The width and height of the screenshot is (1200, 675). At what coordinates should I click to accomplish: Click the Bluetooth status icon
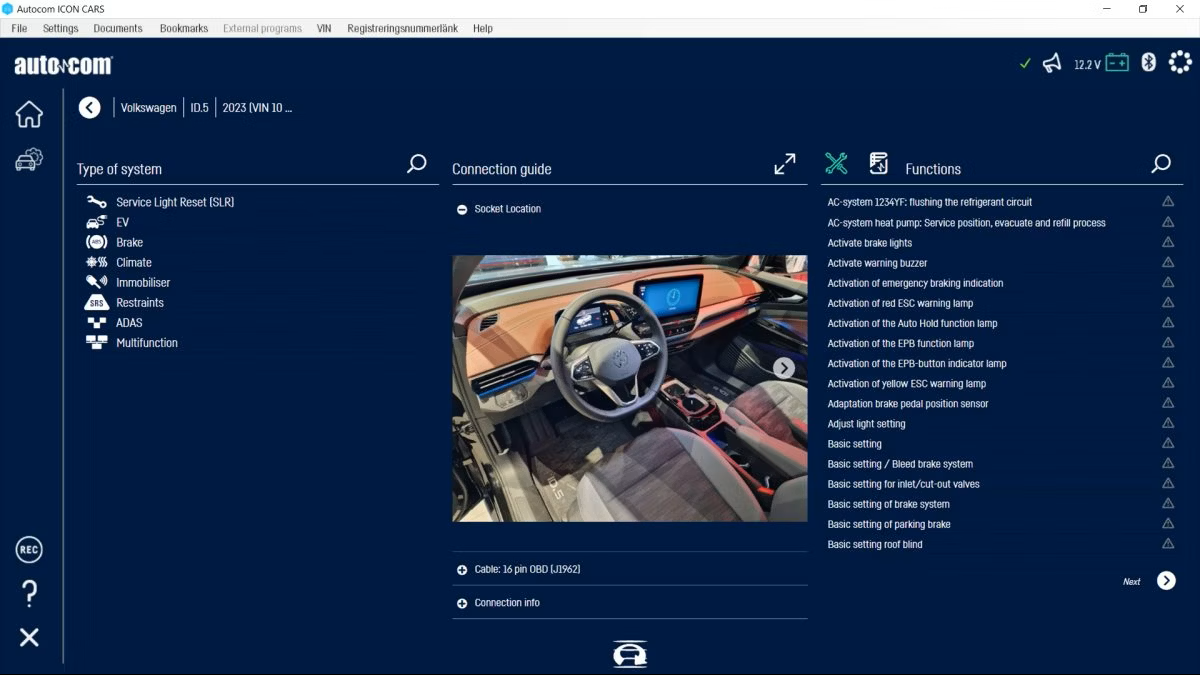click(x=1149, y=63)
